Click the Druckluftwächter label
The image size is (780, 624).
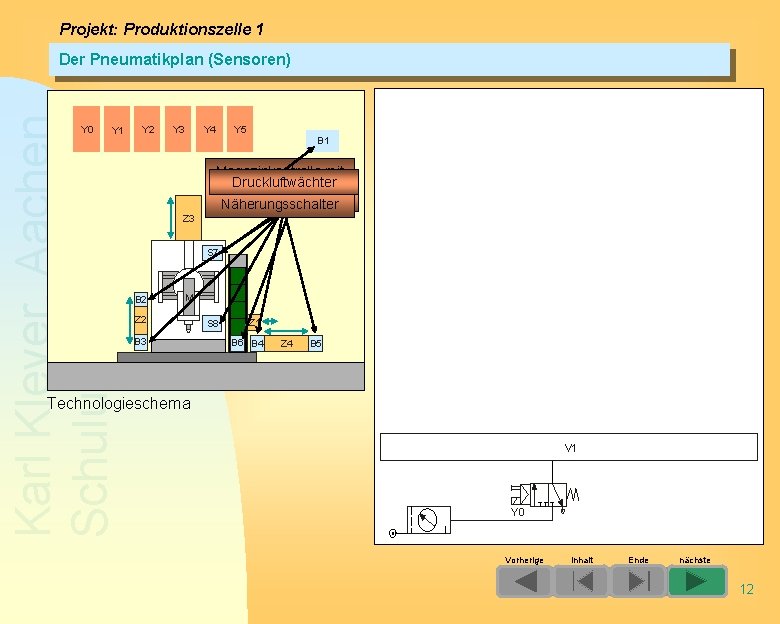284,182
